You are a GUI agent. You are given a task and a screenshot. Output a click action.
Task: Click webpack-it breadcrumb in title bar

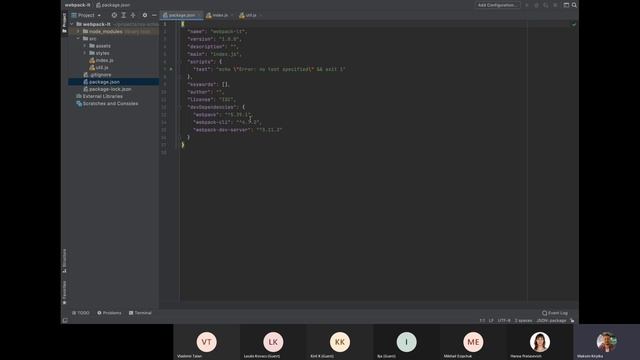[77, 5]
